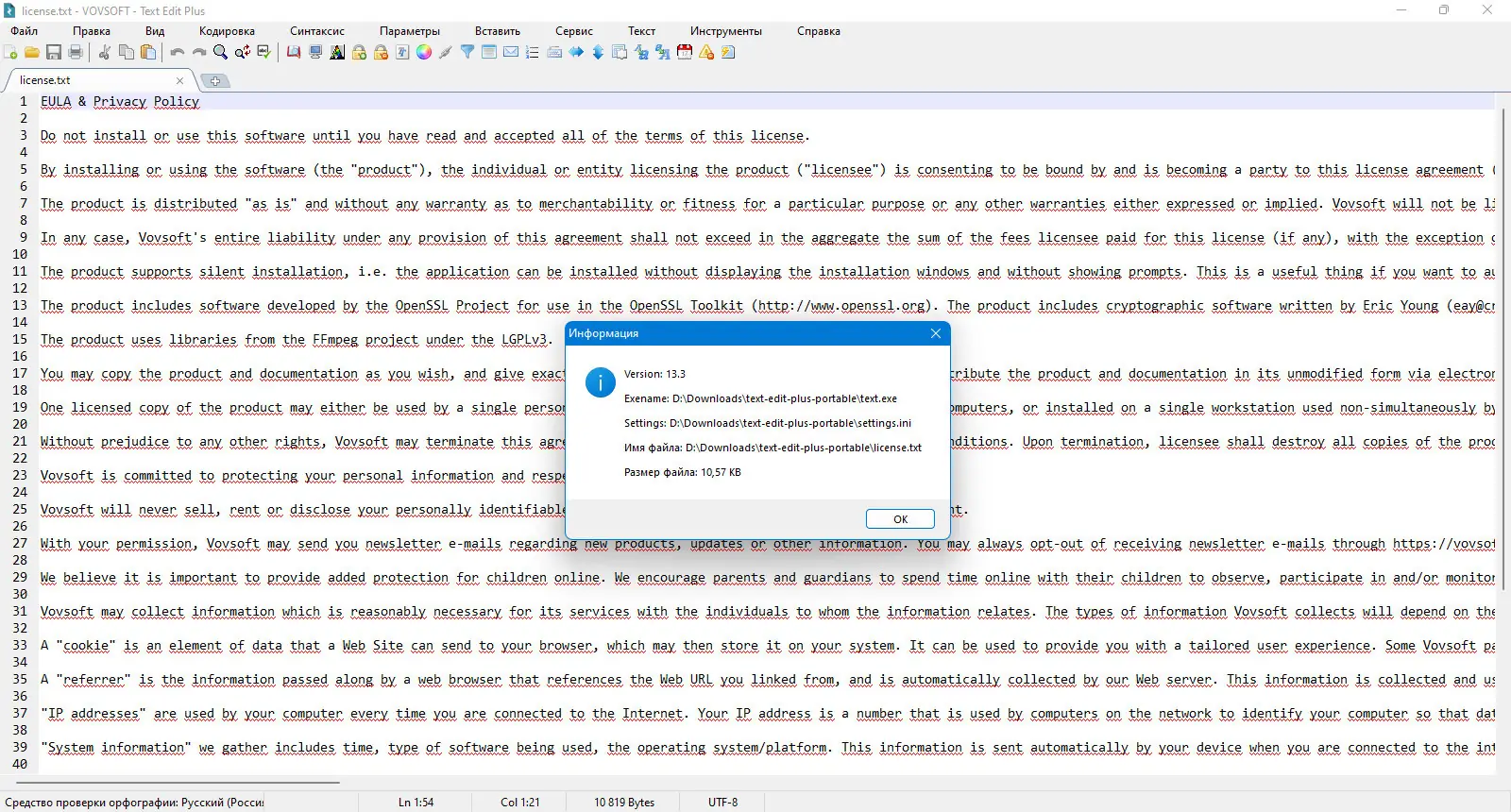1511x812 pixels.
Task: Open the Файл menu
Action: tap(25, 31)
